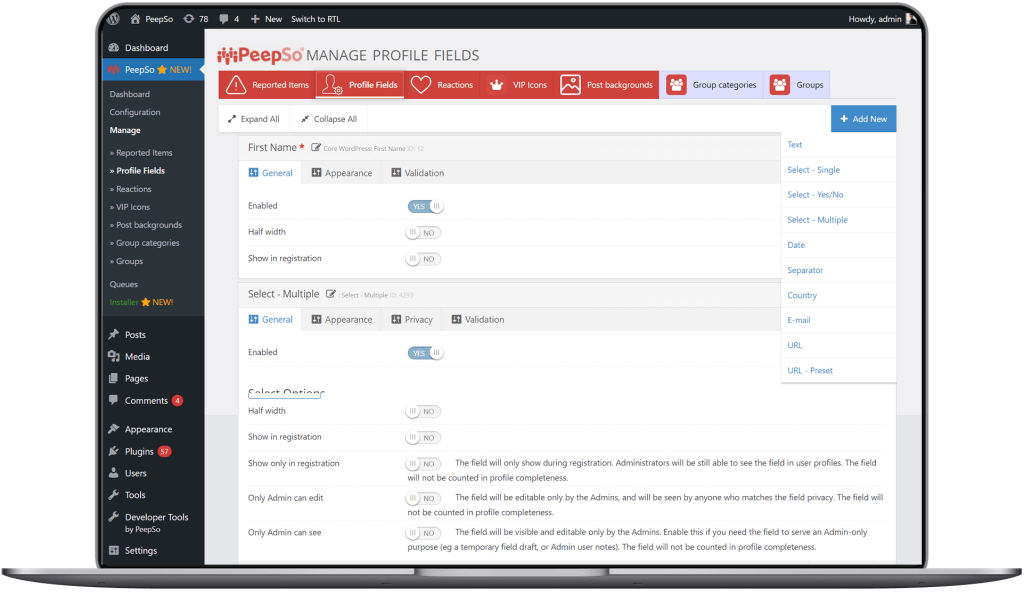Toggle Half width for First Name

tap(423, 233)
